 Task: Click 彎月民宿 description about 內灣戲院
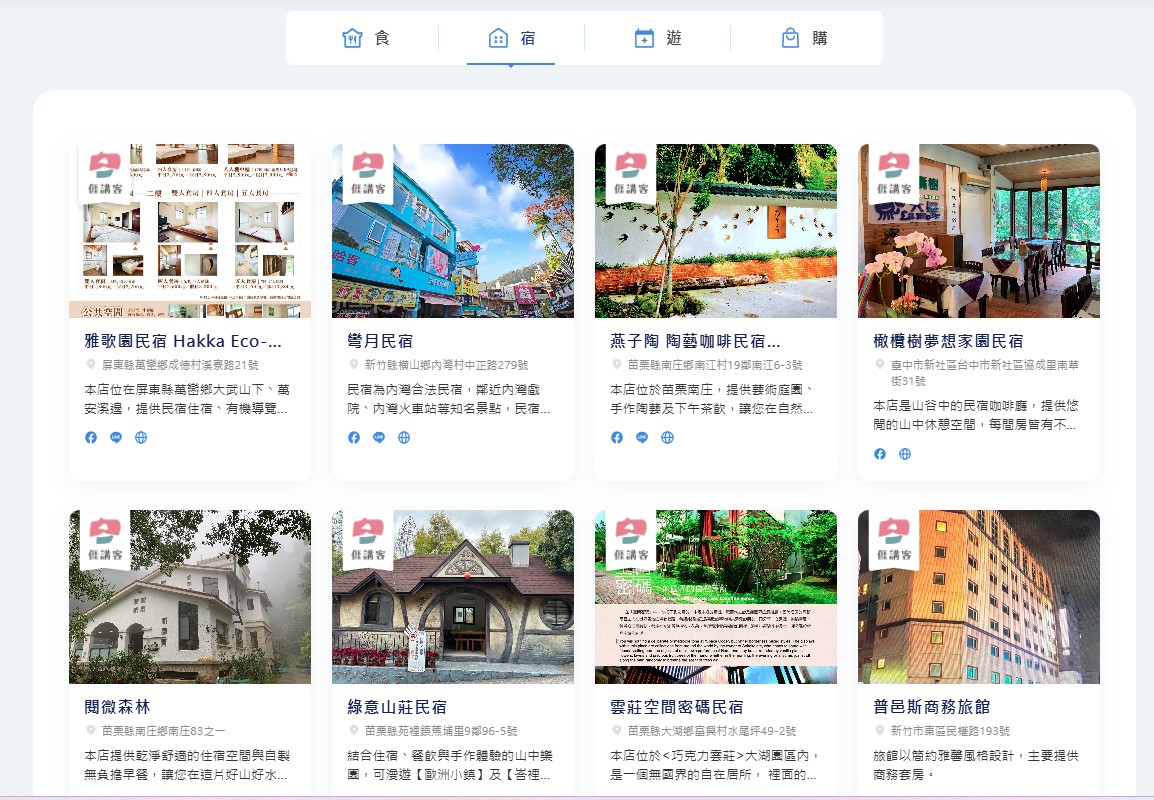click(x=449, y=399)
